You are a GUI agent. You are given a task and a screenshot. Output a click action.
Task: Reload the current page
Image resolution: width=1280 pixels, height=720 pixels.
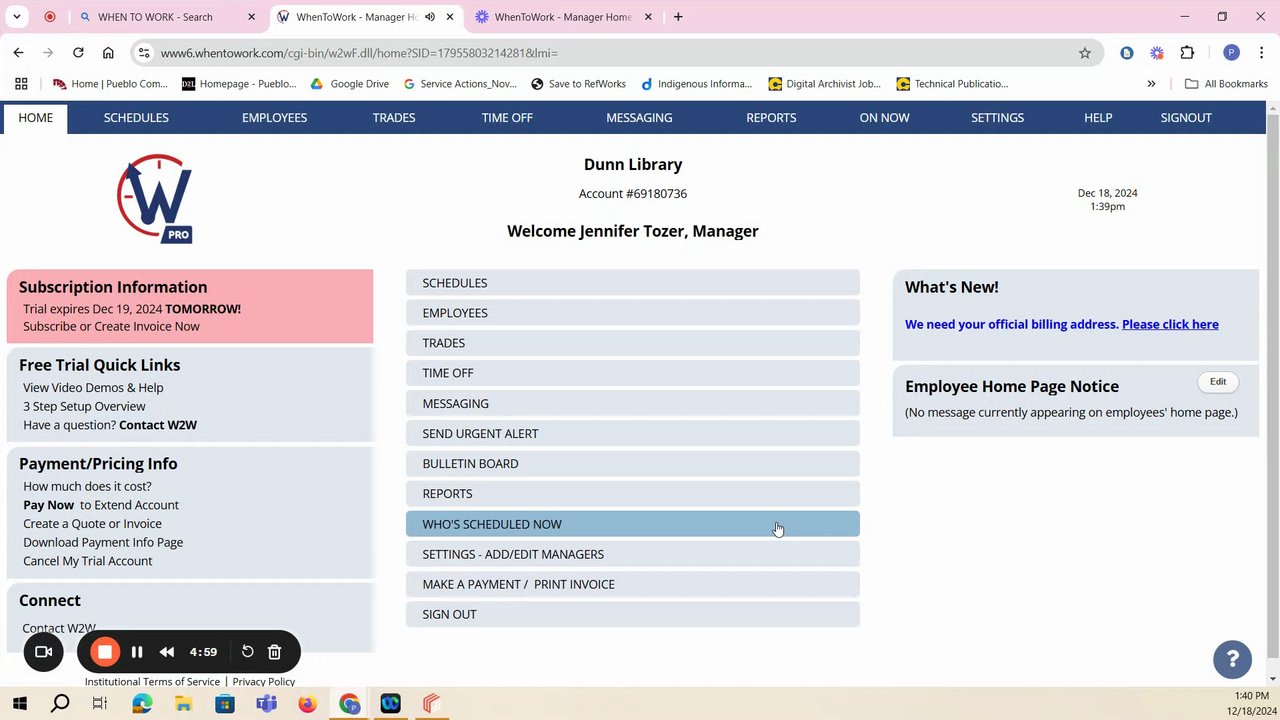click(78, 53)
